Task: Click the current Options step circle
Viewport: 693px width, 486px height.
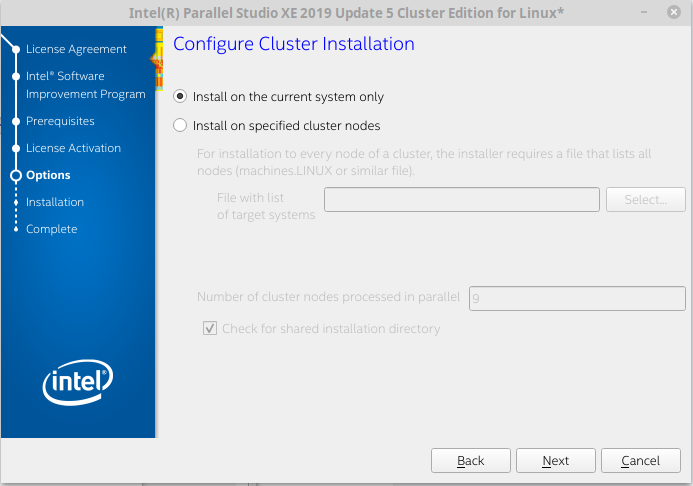Action: tap(16, 175)
